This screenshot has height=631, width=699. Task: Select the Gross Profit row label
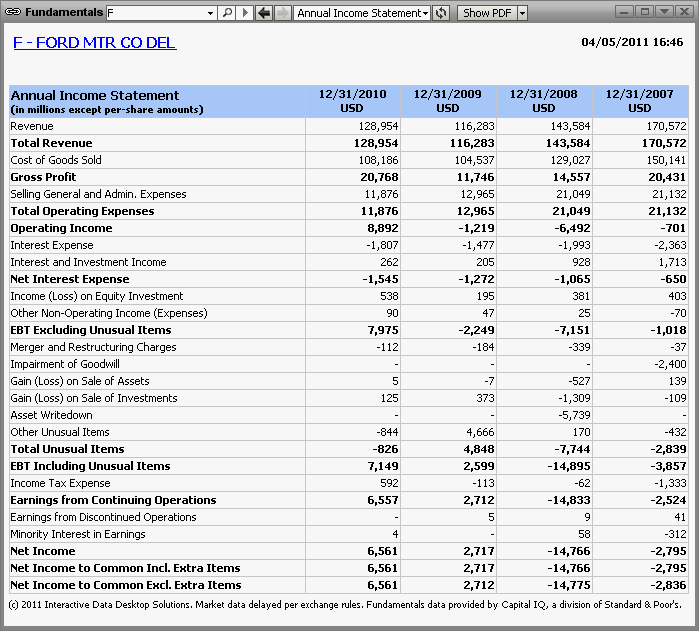[43, 177]
